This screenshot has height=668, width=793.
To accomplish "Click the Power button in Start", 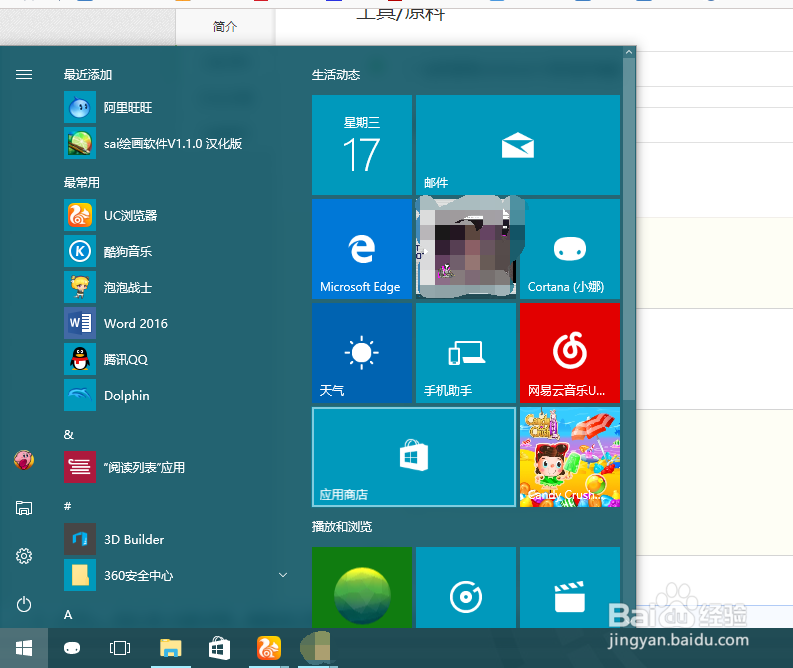I will [24, 604].
